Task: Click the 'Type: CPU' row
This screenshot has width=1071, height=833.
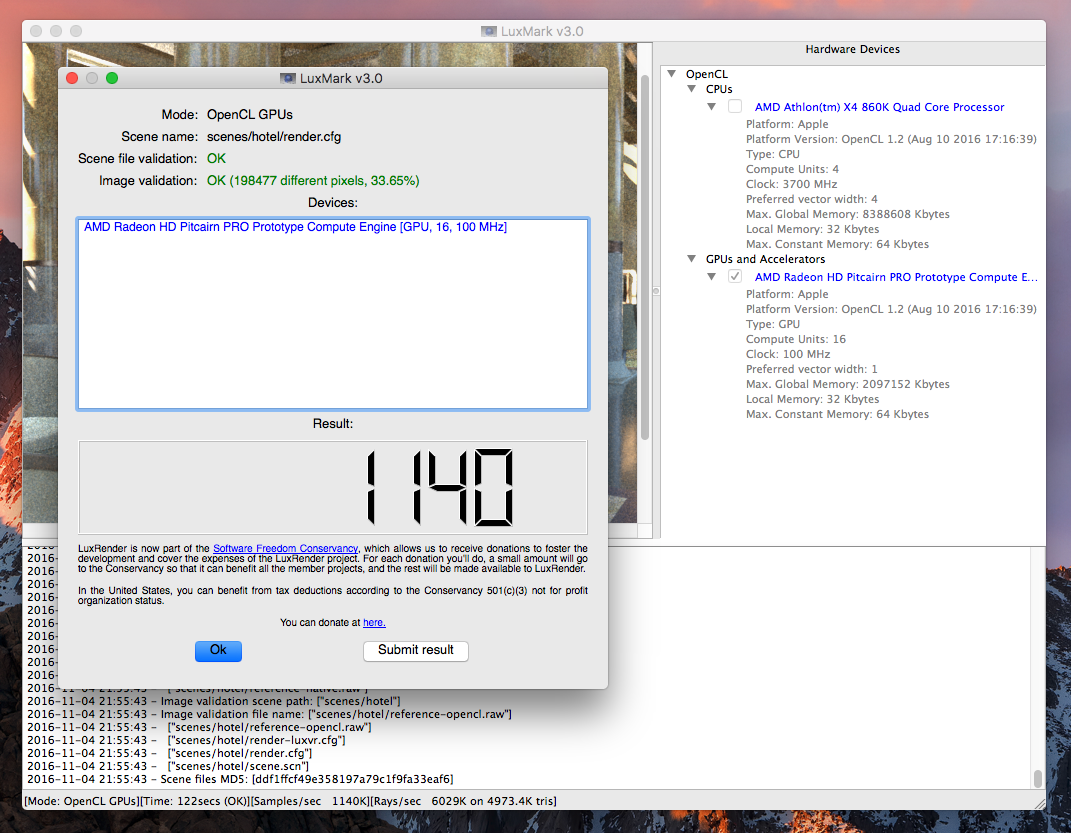Action: click(x=773, y=154)
